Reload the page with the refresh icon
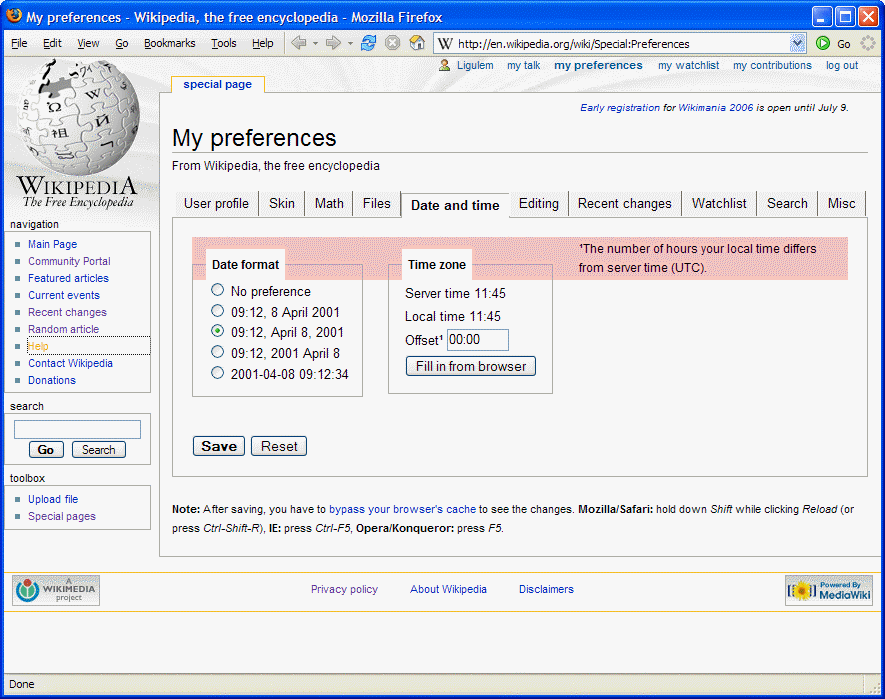This screenshot has width=885, height=699. [x=369, y=43]
